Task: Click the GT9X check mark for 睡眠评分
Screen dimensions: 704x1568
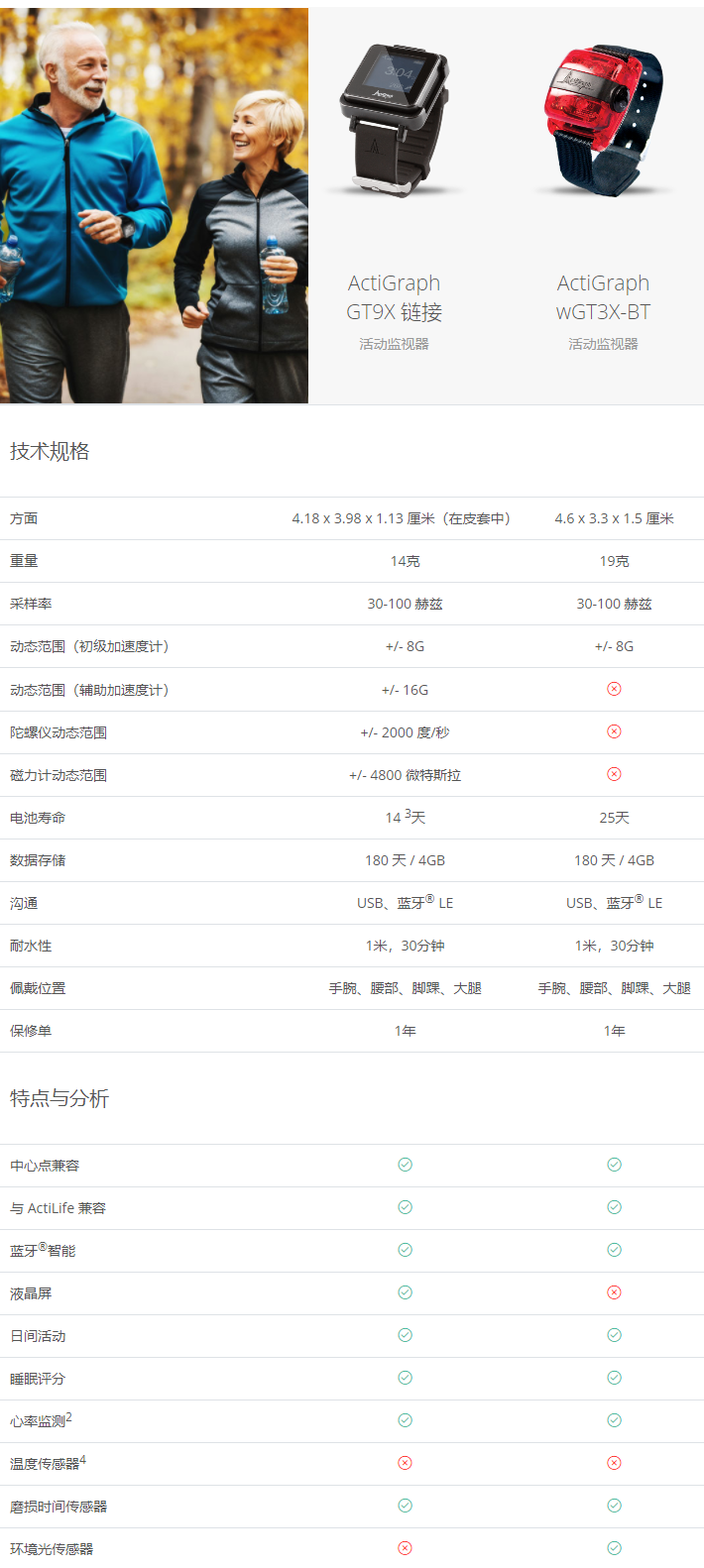Action: [405, 1378]
